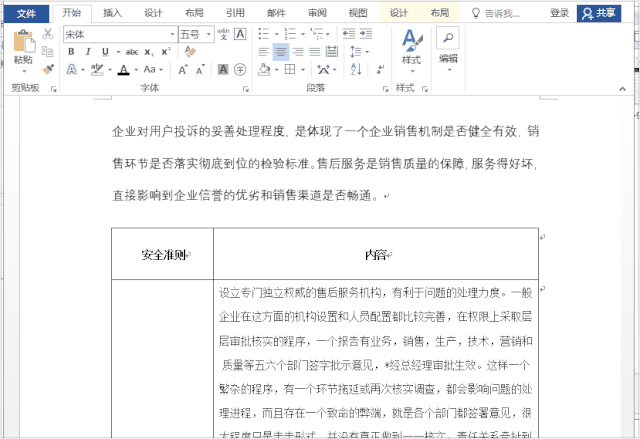The width and height of the screenshot is (640, 439).
Task: Click the Sign in (登录) link
Action: [559, 13]
